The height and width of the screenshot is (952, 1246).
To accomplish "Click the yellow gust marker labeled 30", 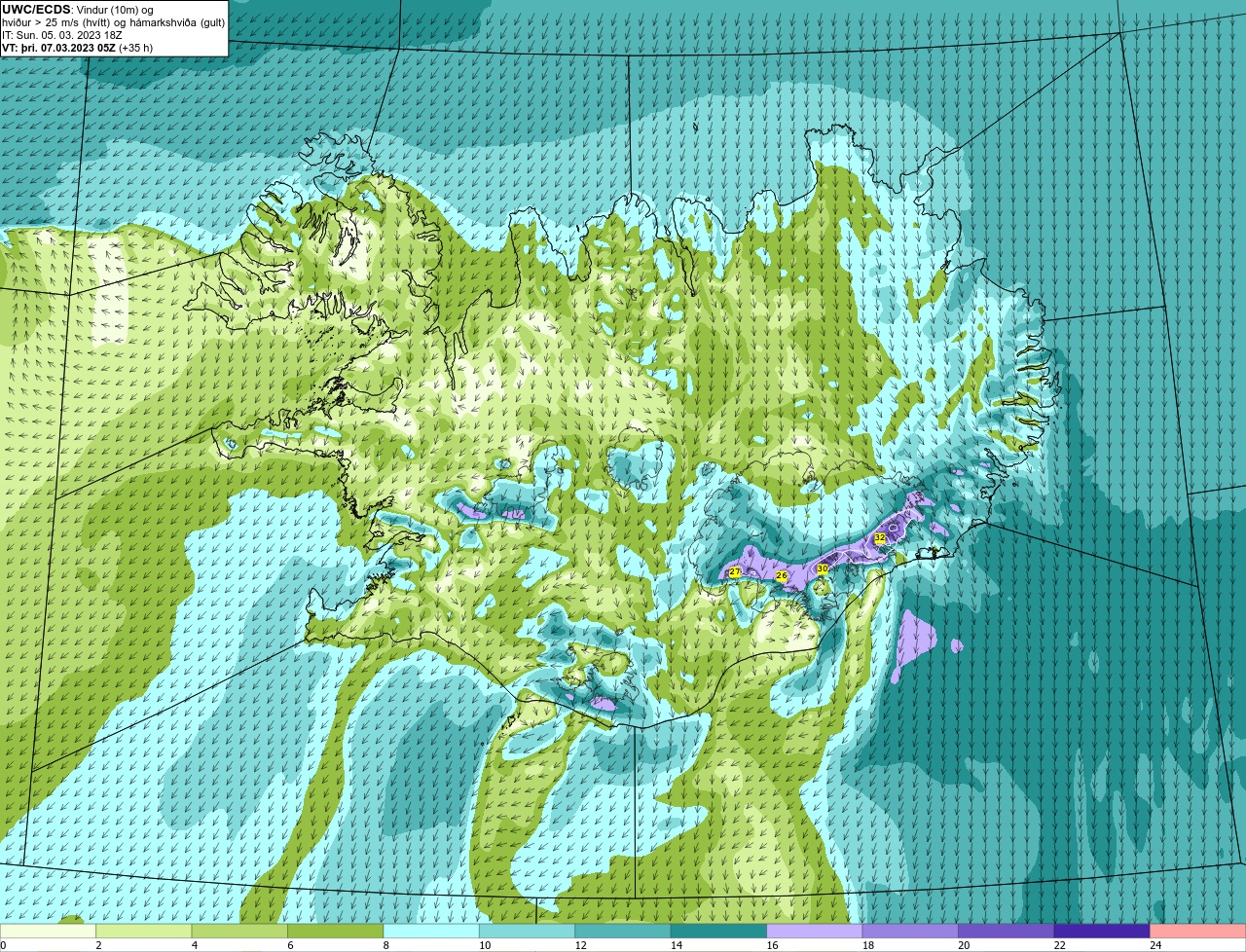I will click(822, 568).
